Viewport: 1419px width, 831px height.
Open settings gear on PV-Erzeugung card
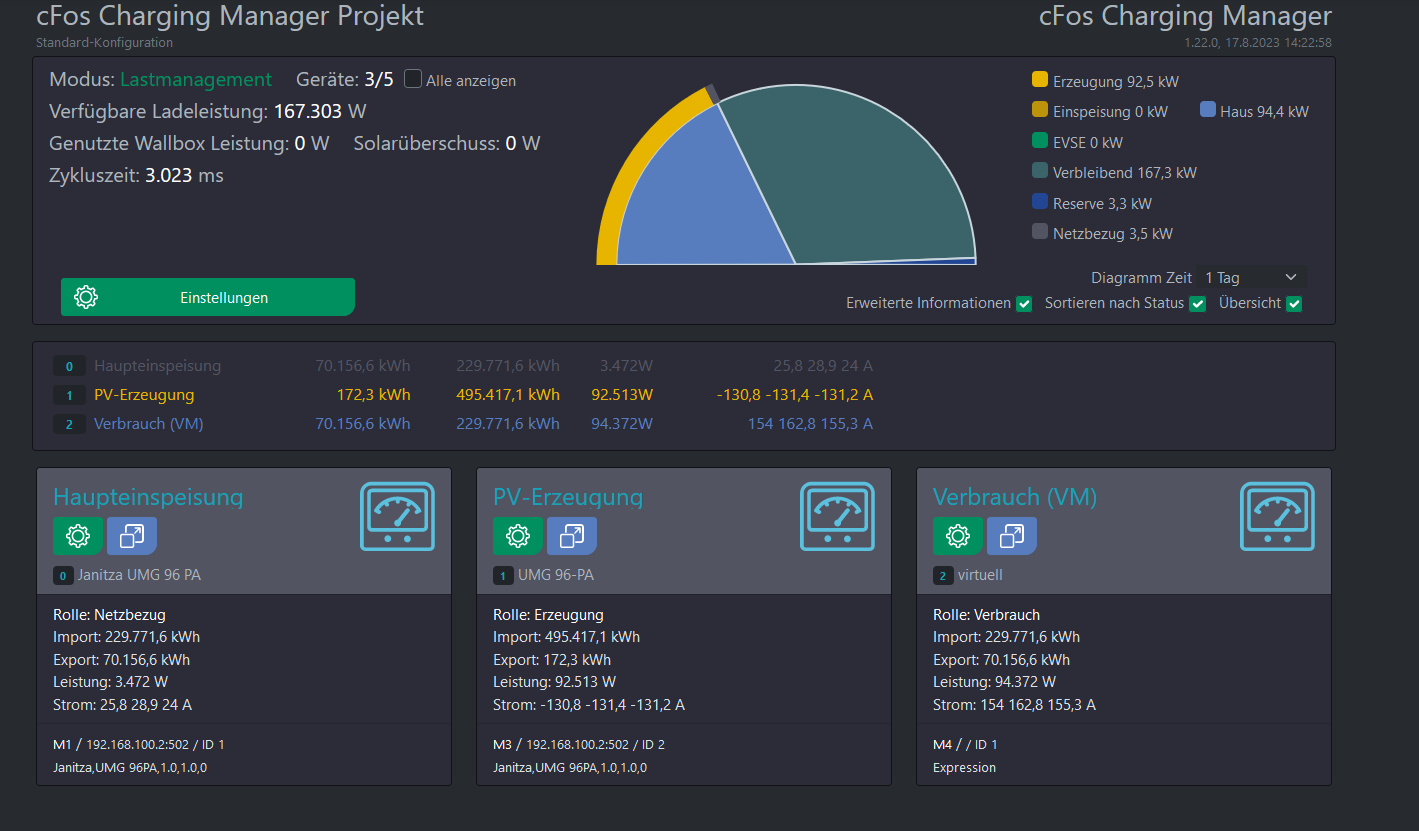point(518,536)
